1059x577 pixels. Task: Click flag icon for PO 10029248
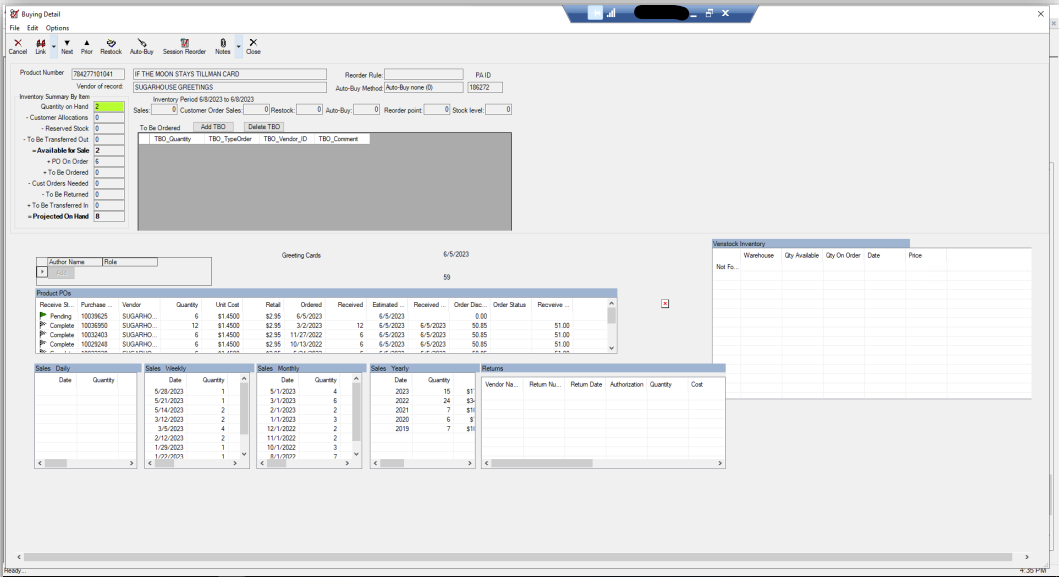[43, 344]
